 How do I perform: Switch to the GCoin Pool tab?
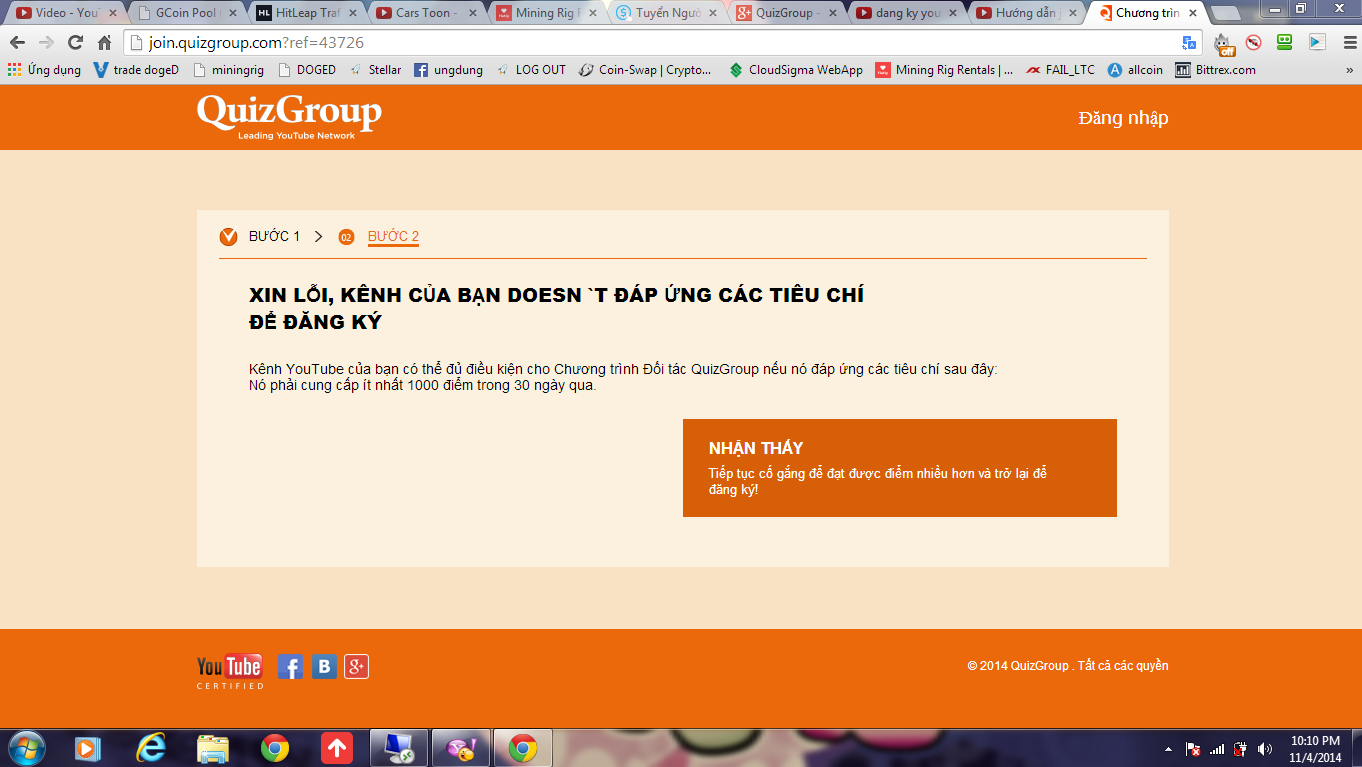pyautogui.click(x=188, y=13)
